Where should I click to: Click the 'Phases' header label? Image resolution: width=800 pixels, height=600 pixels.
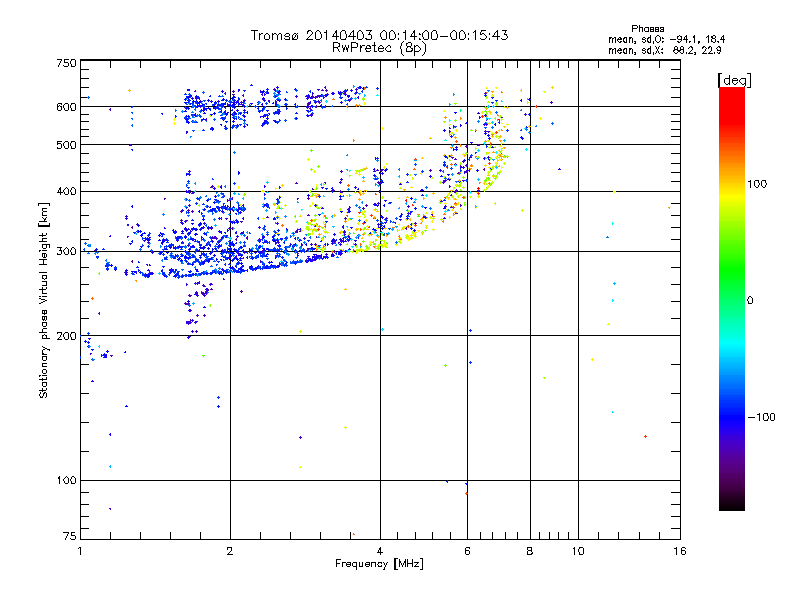(x=647, y=29)
